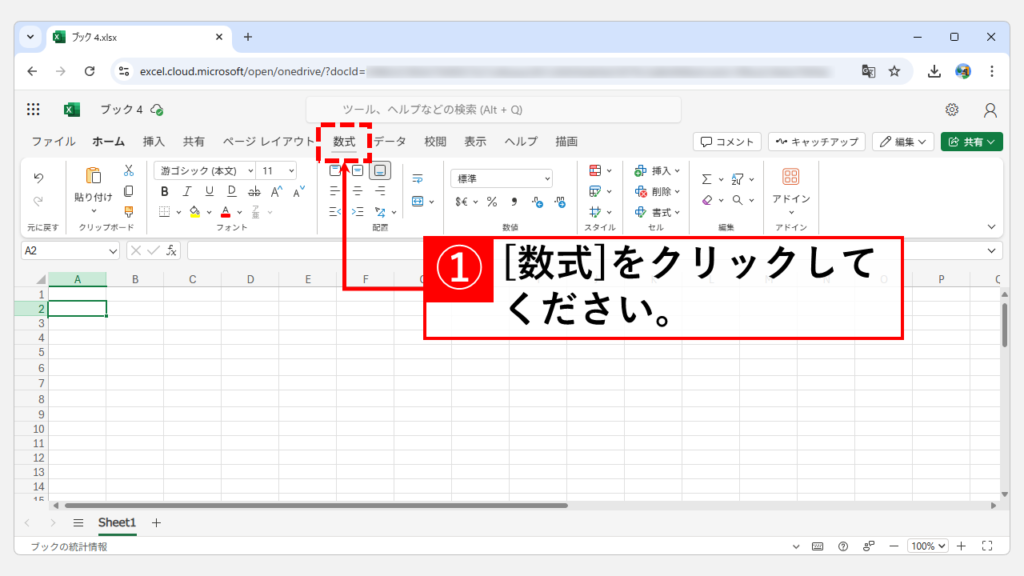
Task: Click the percent style icon
Action: [x=491, y=201]
